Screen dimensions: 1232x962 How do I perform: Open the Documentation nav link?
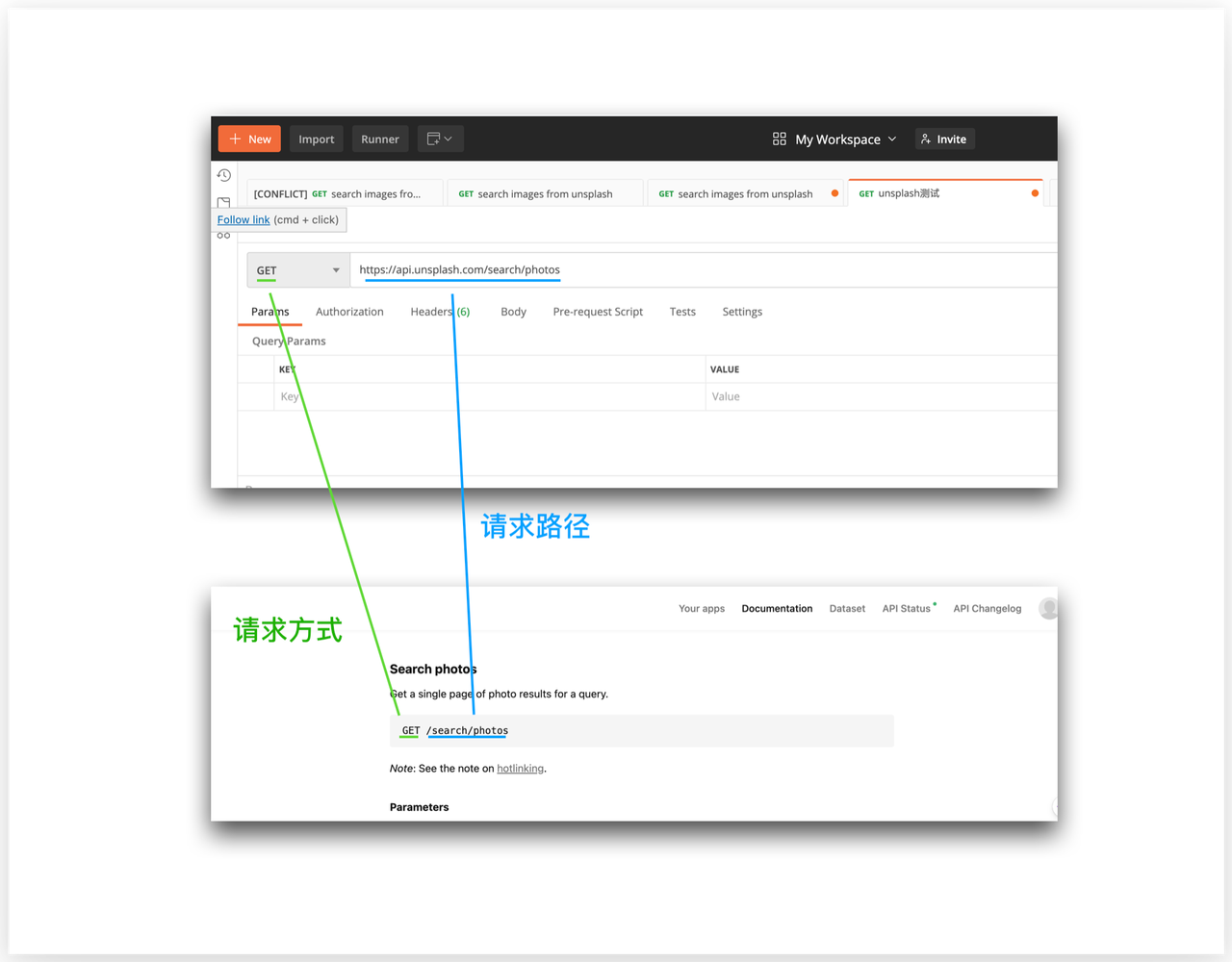pos(777,608)
